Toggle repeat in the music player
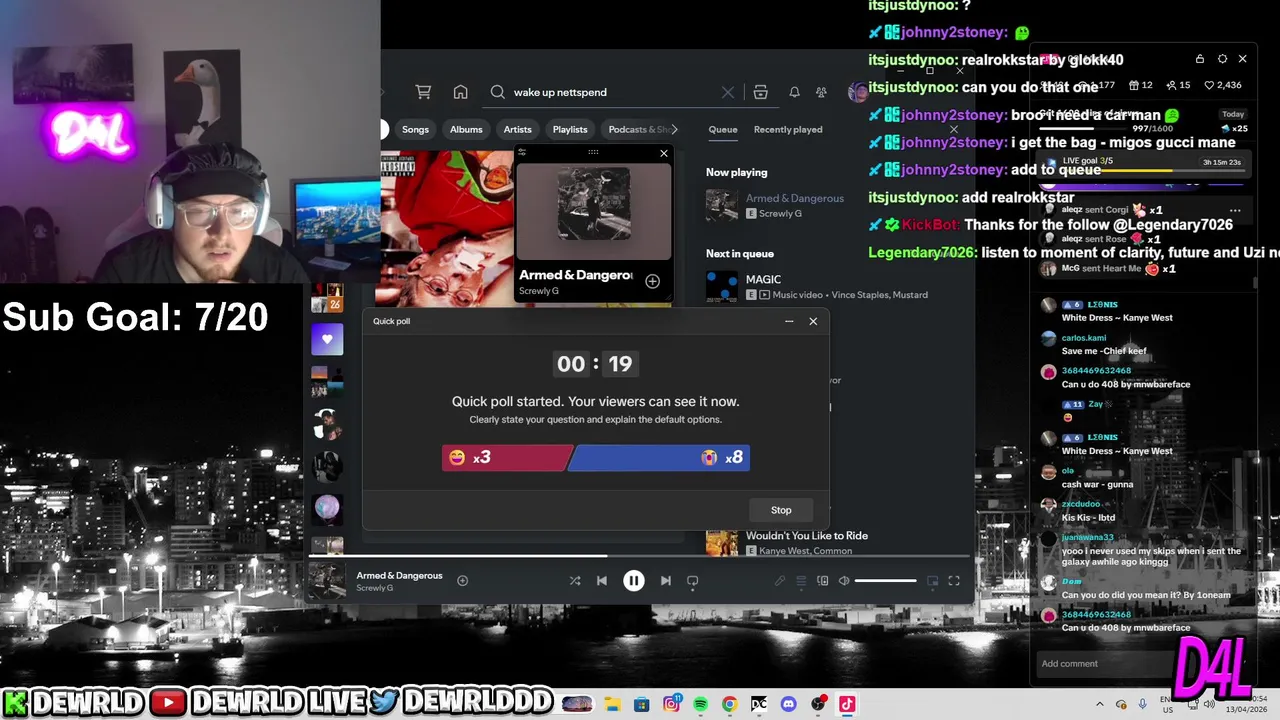Image resolution: width=1280 pixels, height=720 pixels. coord(692,580)
